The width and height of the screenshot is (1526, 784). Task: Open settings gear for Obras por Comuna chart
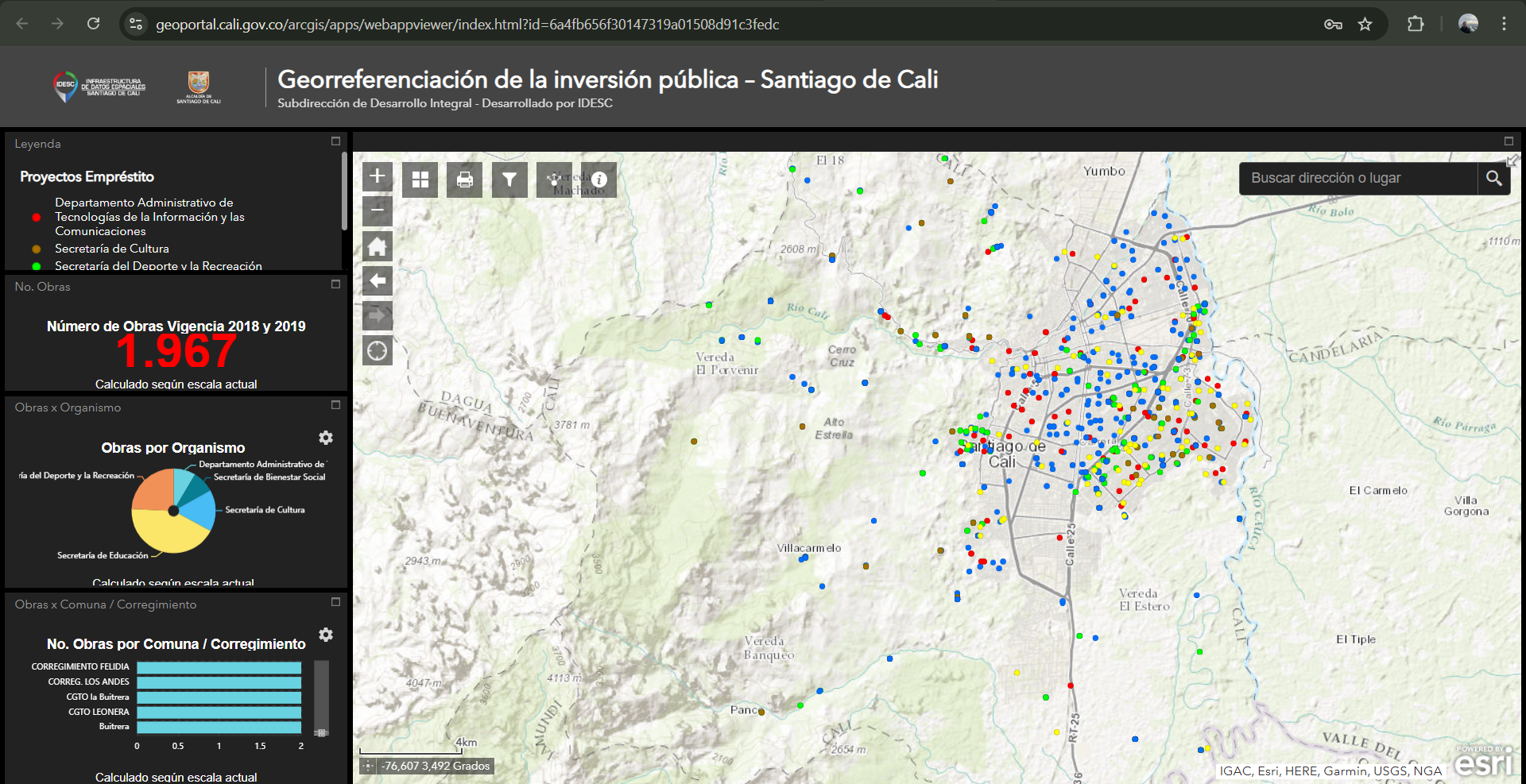point(326,635)
